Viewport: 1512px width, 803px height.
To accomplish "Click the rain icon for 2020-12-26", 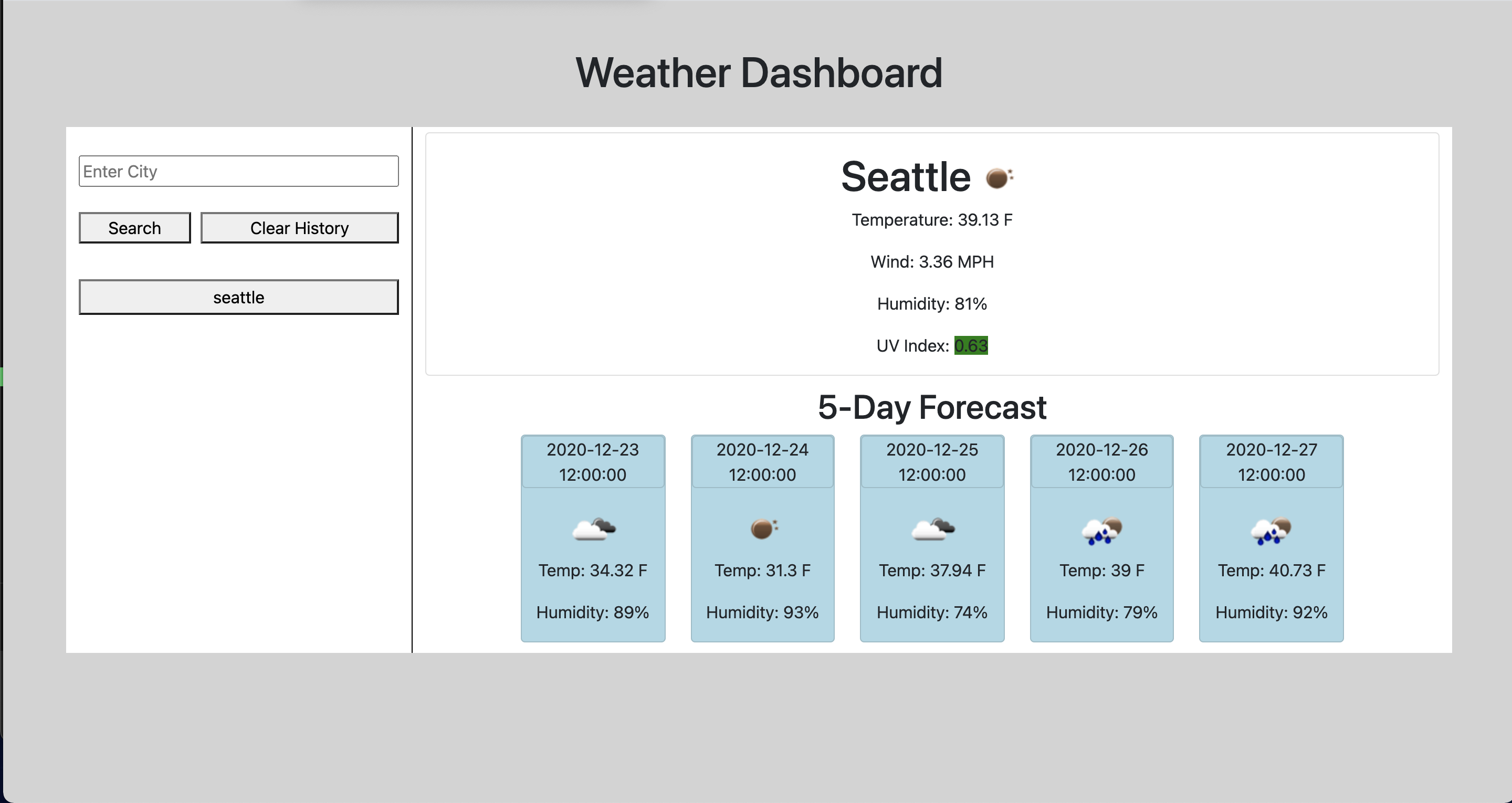I will click(1102, 530).
